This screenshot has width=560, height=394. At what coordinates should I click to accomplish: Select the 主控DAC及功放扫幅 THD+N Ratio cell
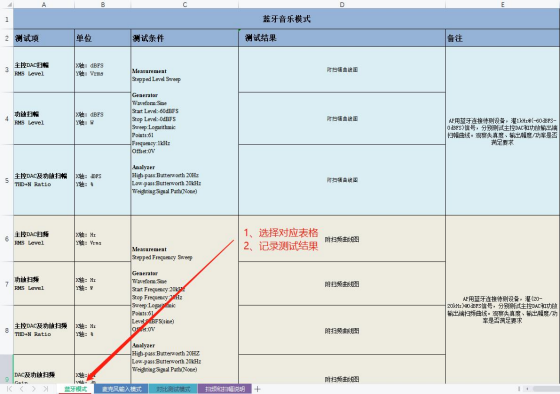44,180
